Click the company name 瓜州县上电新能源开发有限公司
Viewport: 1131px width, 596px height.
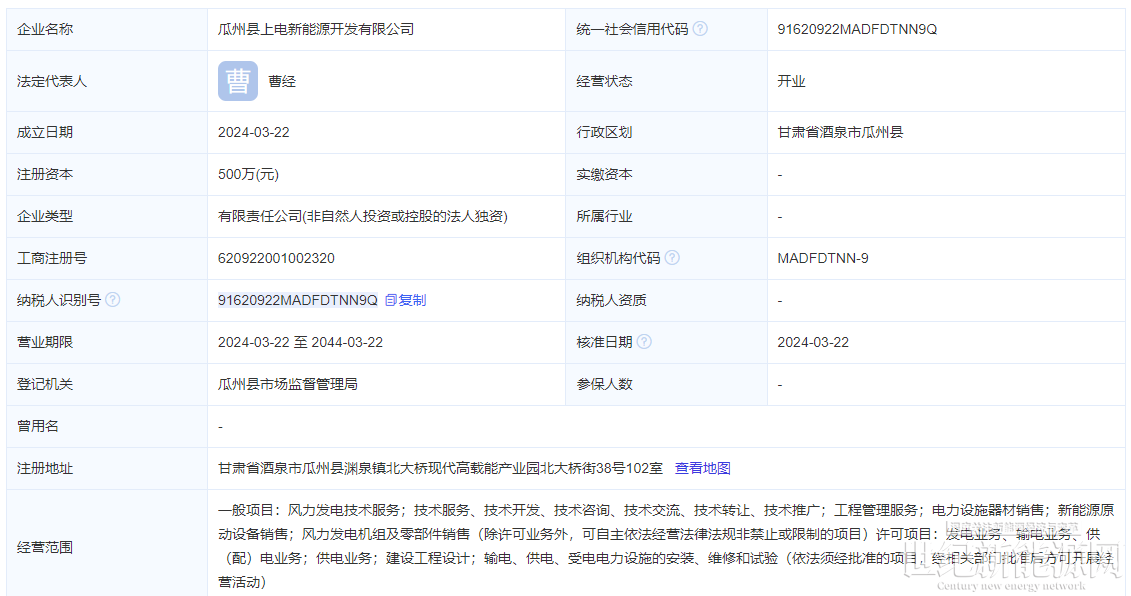[x=316, y=29]
